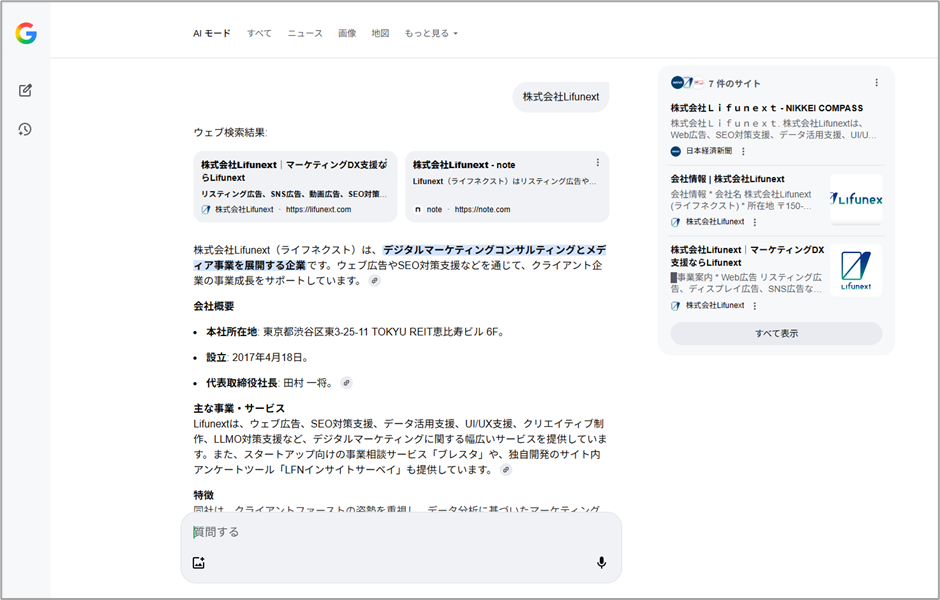Expand the もっと見る dropdown
This screenshot has height=600, width=940.
point(431,33)
